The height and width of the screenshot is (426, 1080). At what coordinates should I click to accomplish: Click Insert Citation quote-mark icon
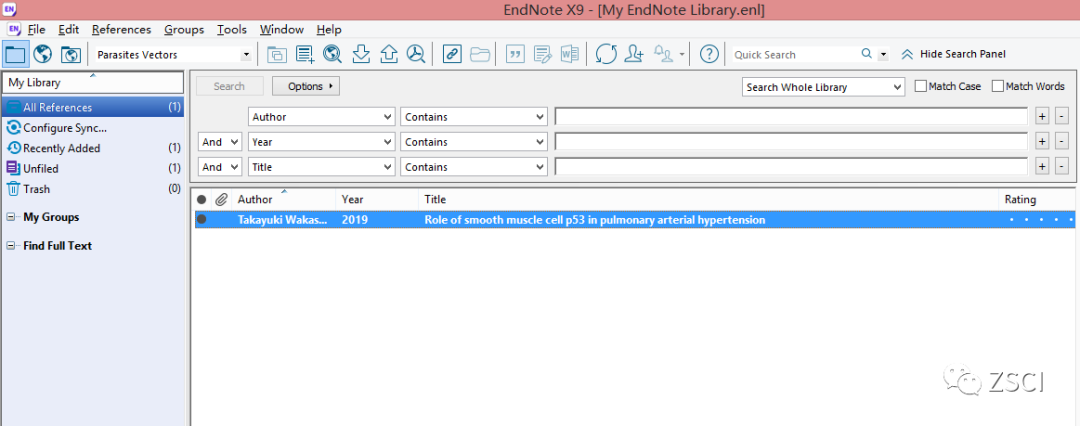tap(515, 54)
